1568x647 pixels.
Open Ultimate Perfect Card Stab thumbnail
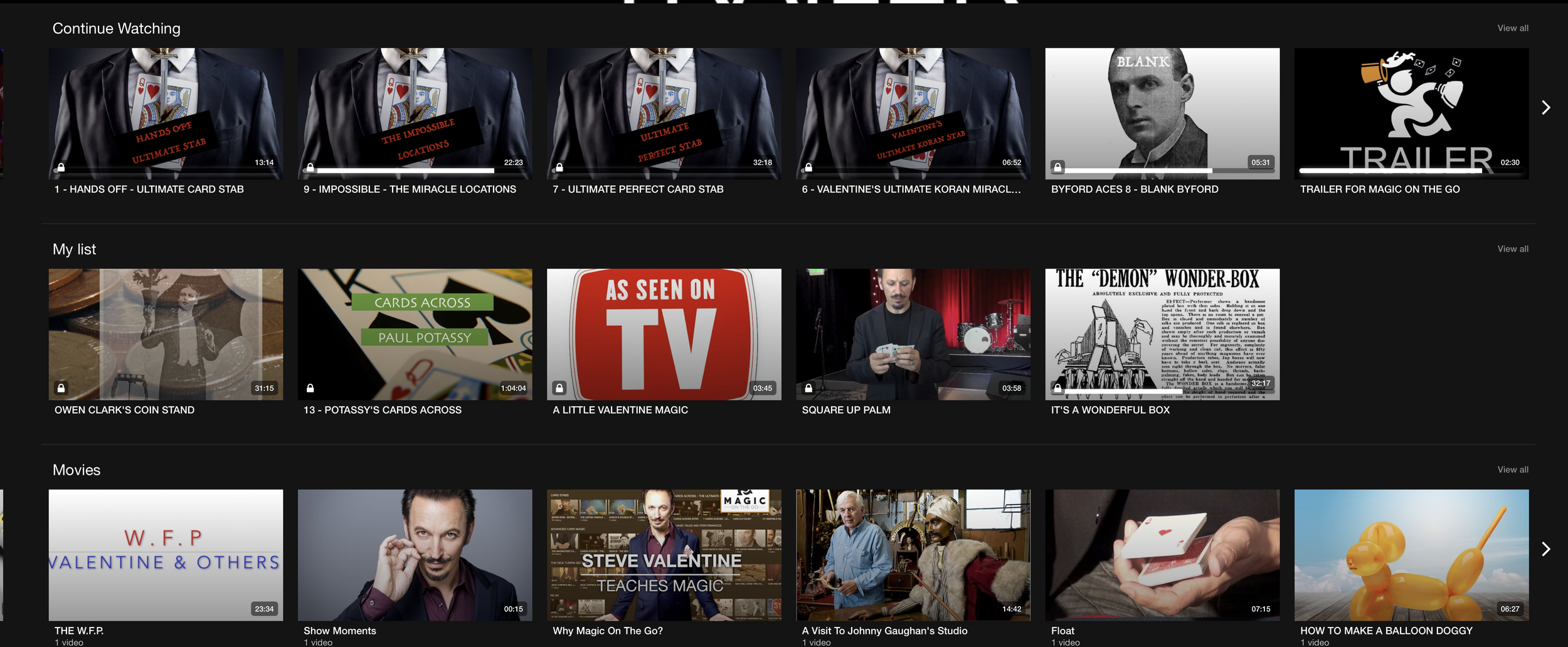click(664, 113)
